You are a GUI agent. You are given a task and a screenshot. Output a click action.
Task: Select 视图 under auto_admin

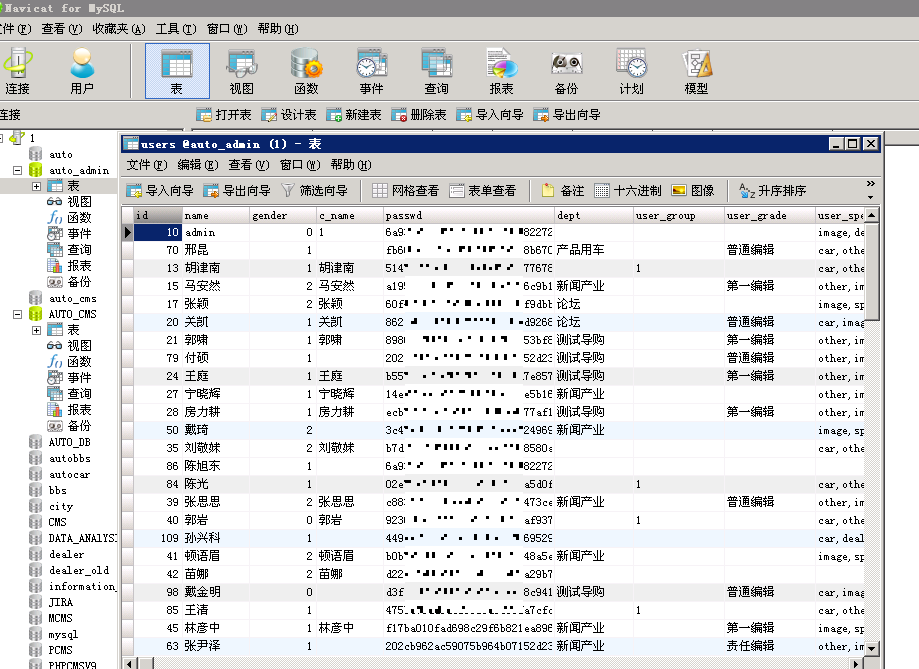pyautogui.click(x=79, y=202)
